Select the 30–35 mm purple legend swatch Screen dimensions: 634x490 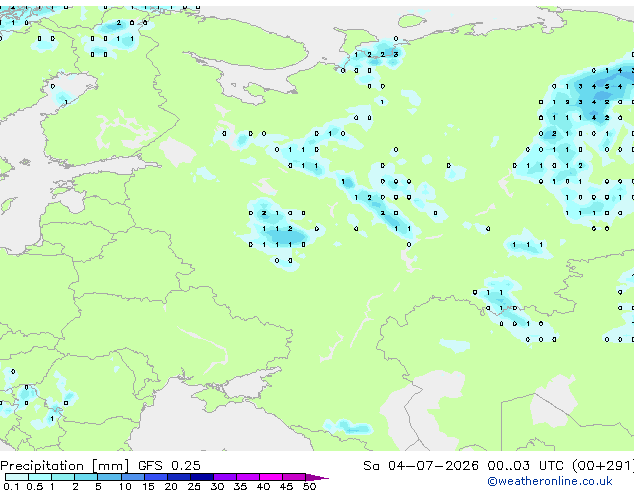(224, 477)
